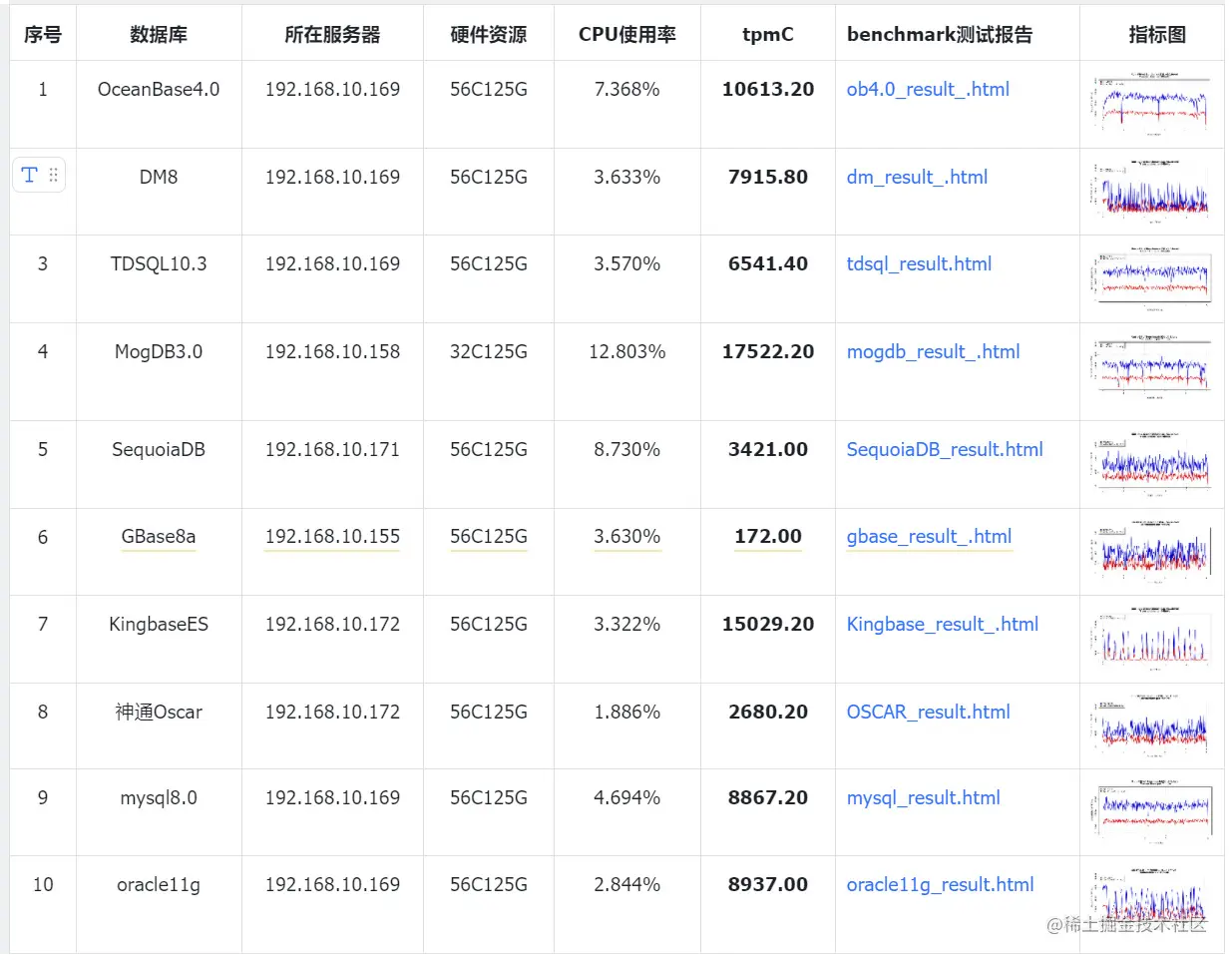The image size is (1232, 960).
Task: Open the oracle11g_result.html report link
Action: 940,884
